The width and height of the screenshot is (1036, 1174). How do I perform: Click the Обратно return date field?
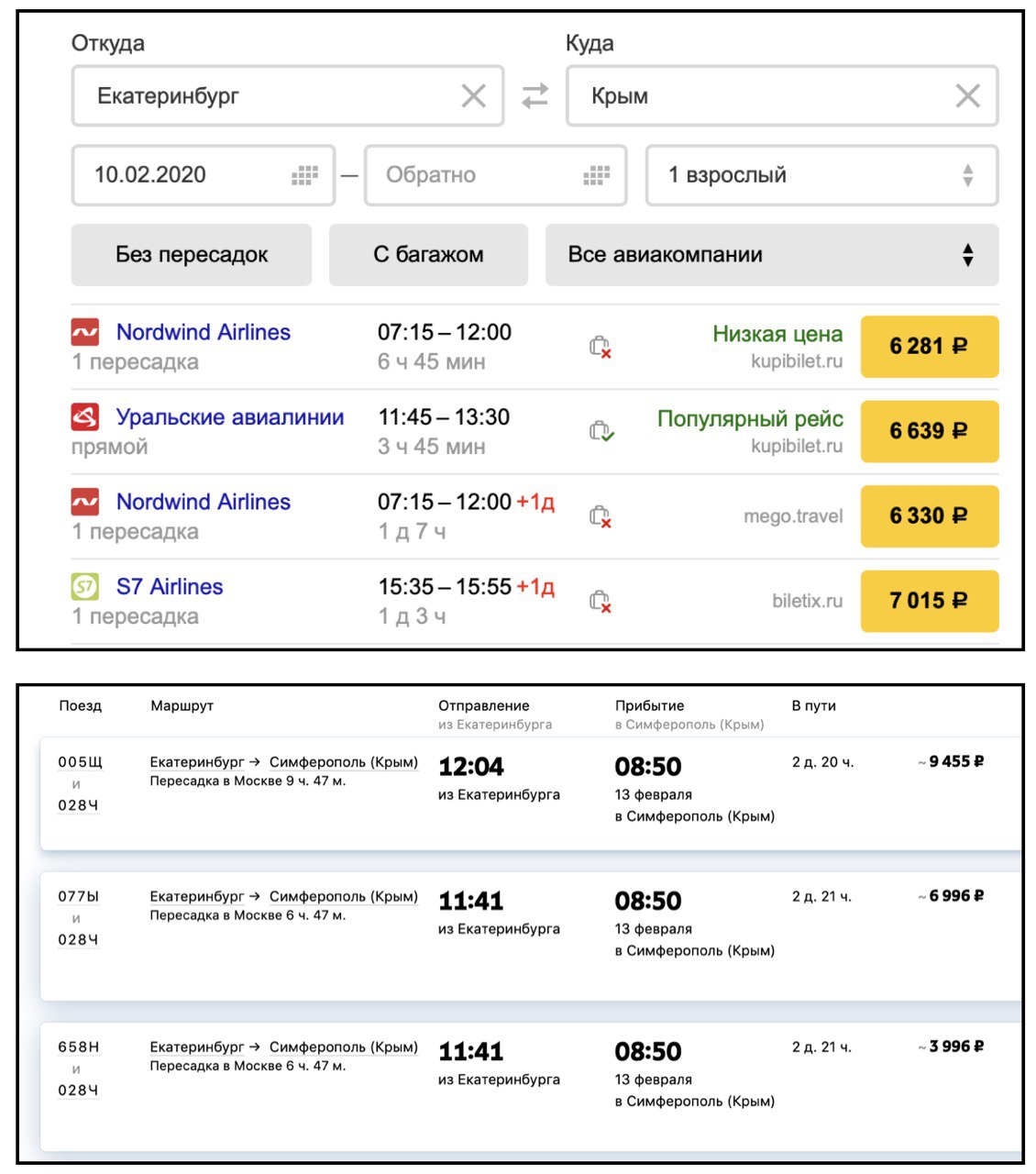pos(496,175)
